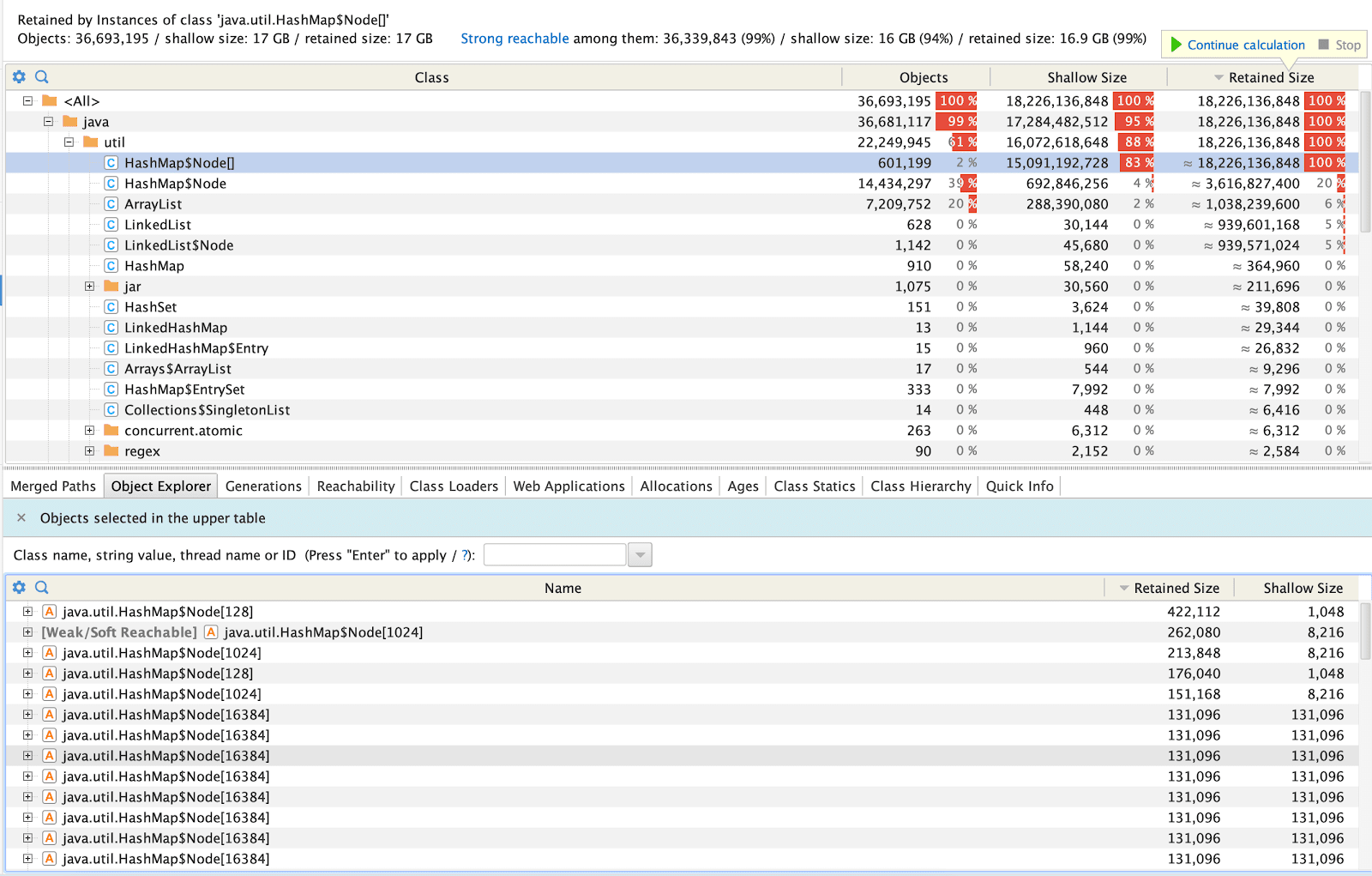
Task: Click the search magnifier icon in Class table header
Action: (x=41, y=77)
